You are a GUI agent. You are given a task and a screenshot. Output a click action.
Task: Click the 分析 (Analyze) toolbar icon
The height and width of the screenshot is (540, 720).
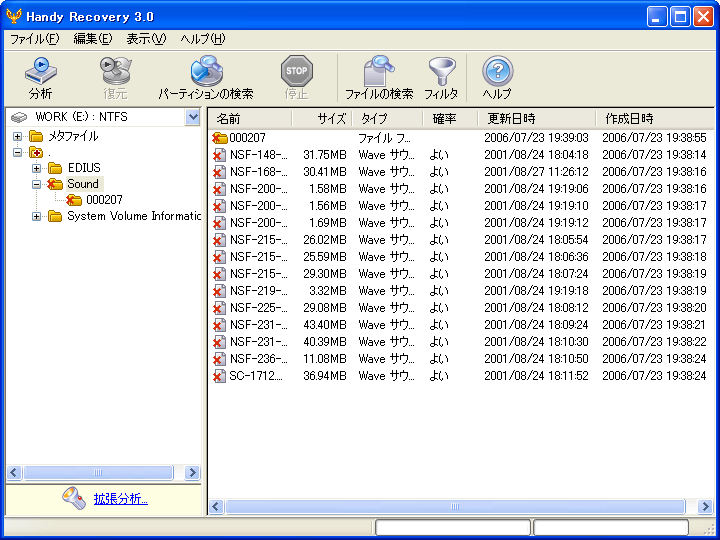40,71
